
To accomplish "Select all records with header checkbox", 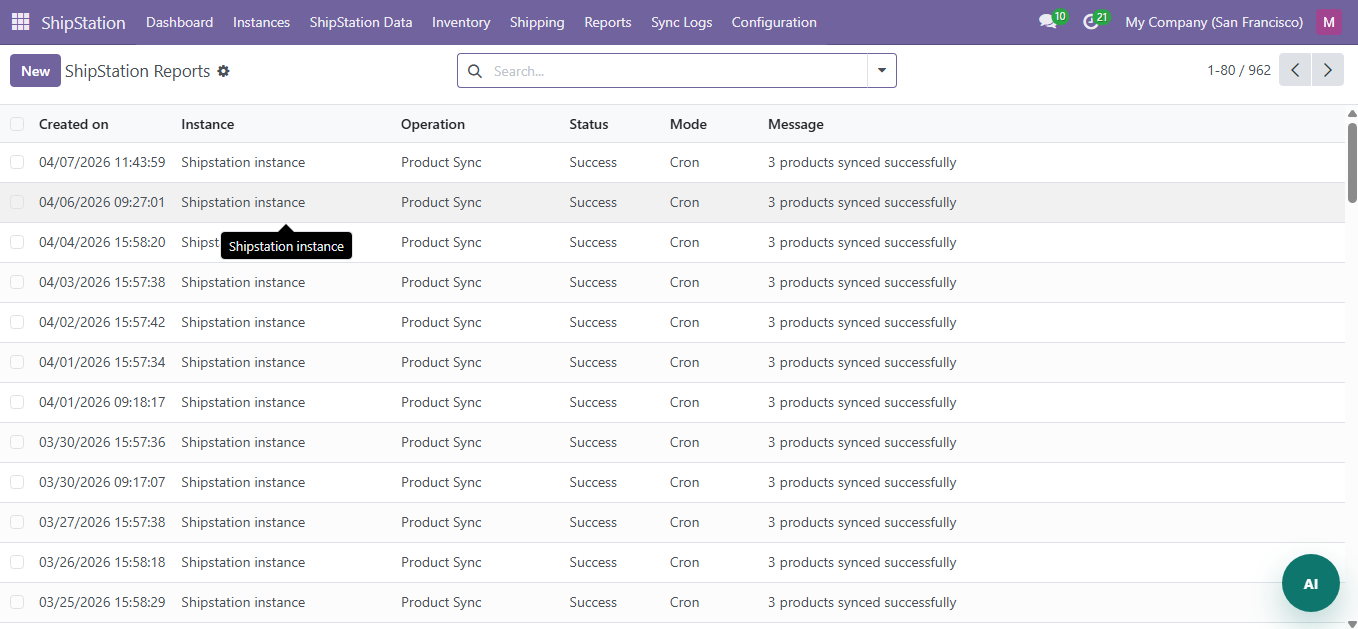I will (17, 124).
